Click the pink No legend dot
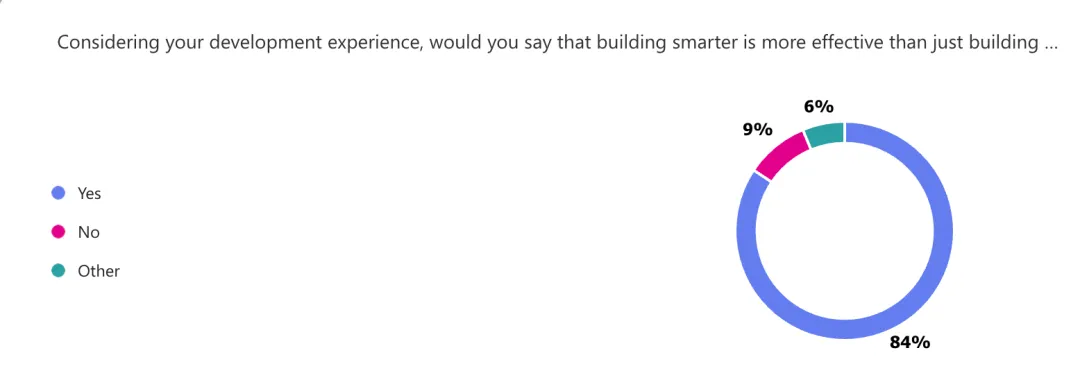 point(59,232)
